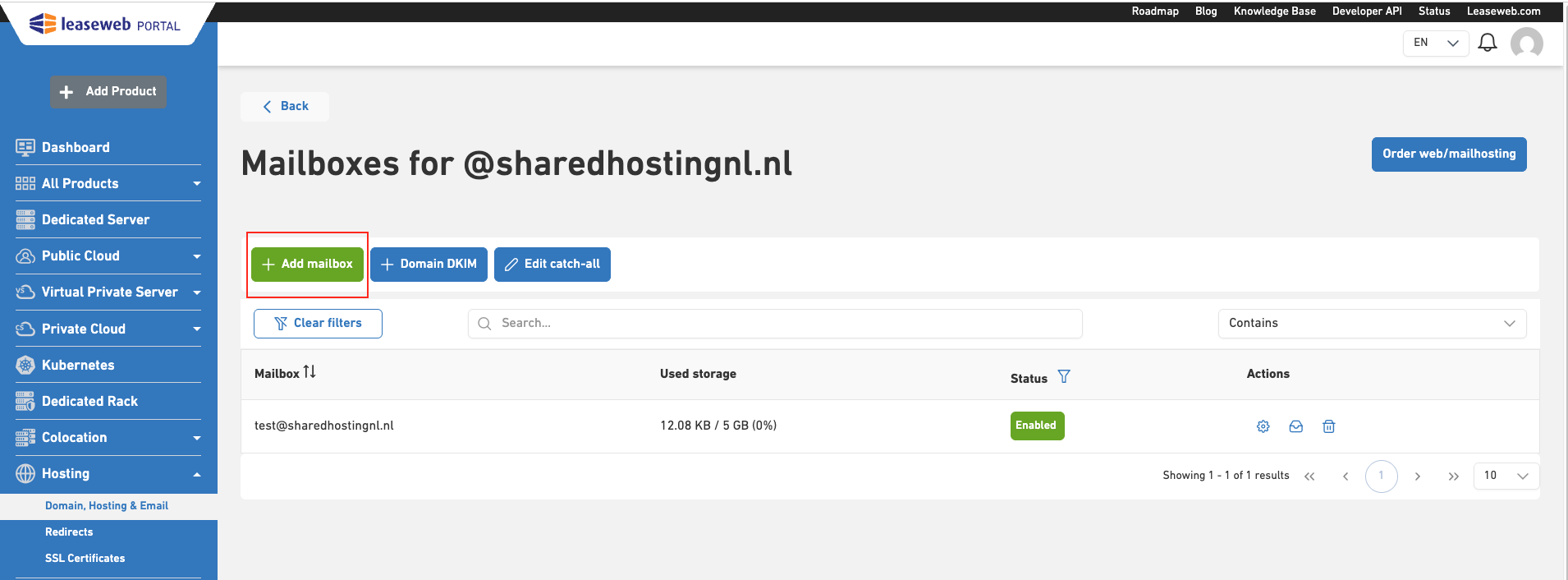The image size is (1568, 580).
Task: Open the Knowledge Base link
Action: (x=1275, y=12)
